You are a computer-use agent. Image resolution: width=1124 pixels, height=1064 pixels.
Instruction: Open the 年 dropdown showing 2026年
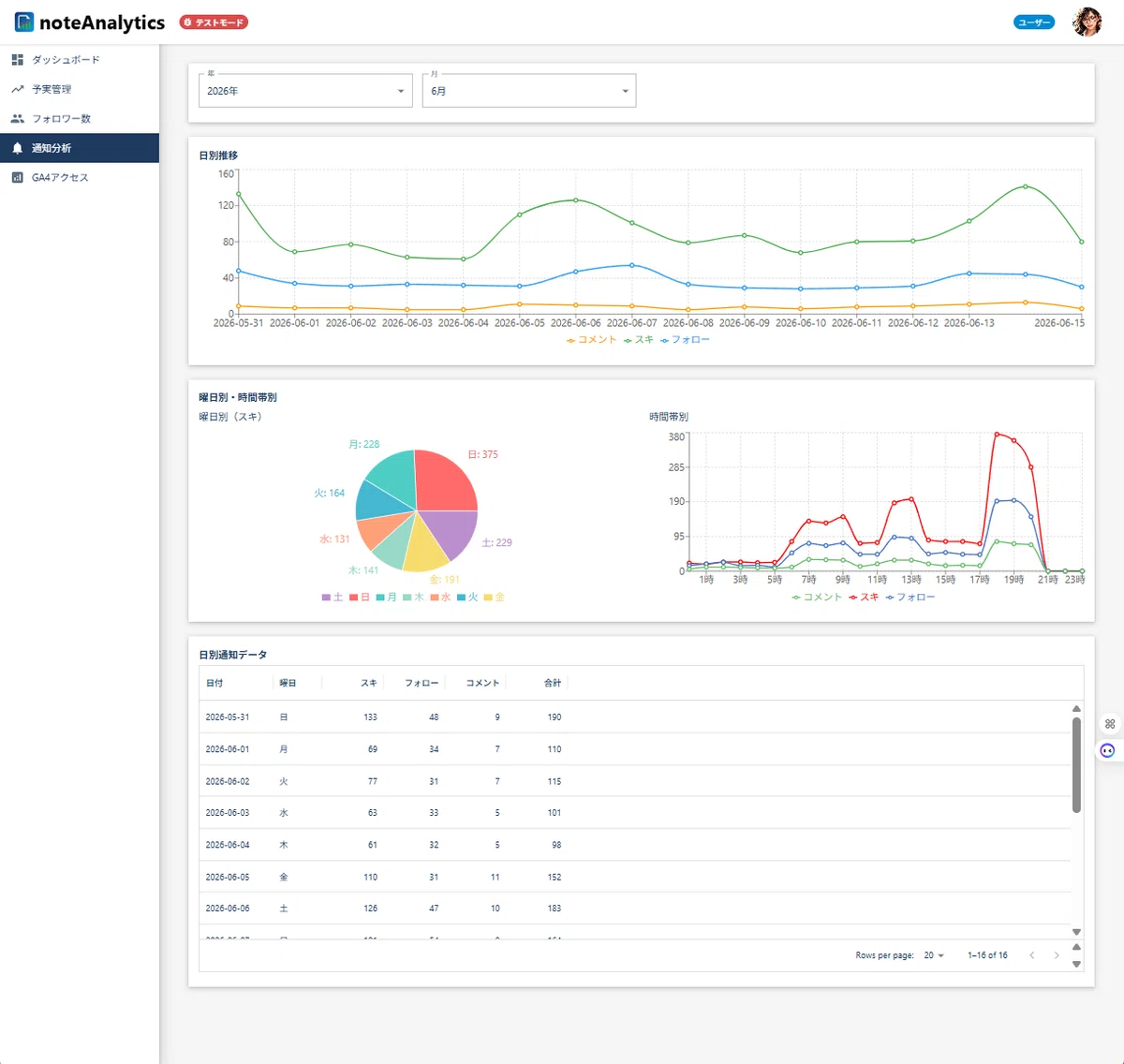[x=305, y=91]
